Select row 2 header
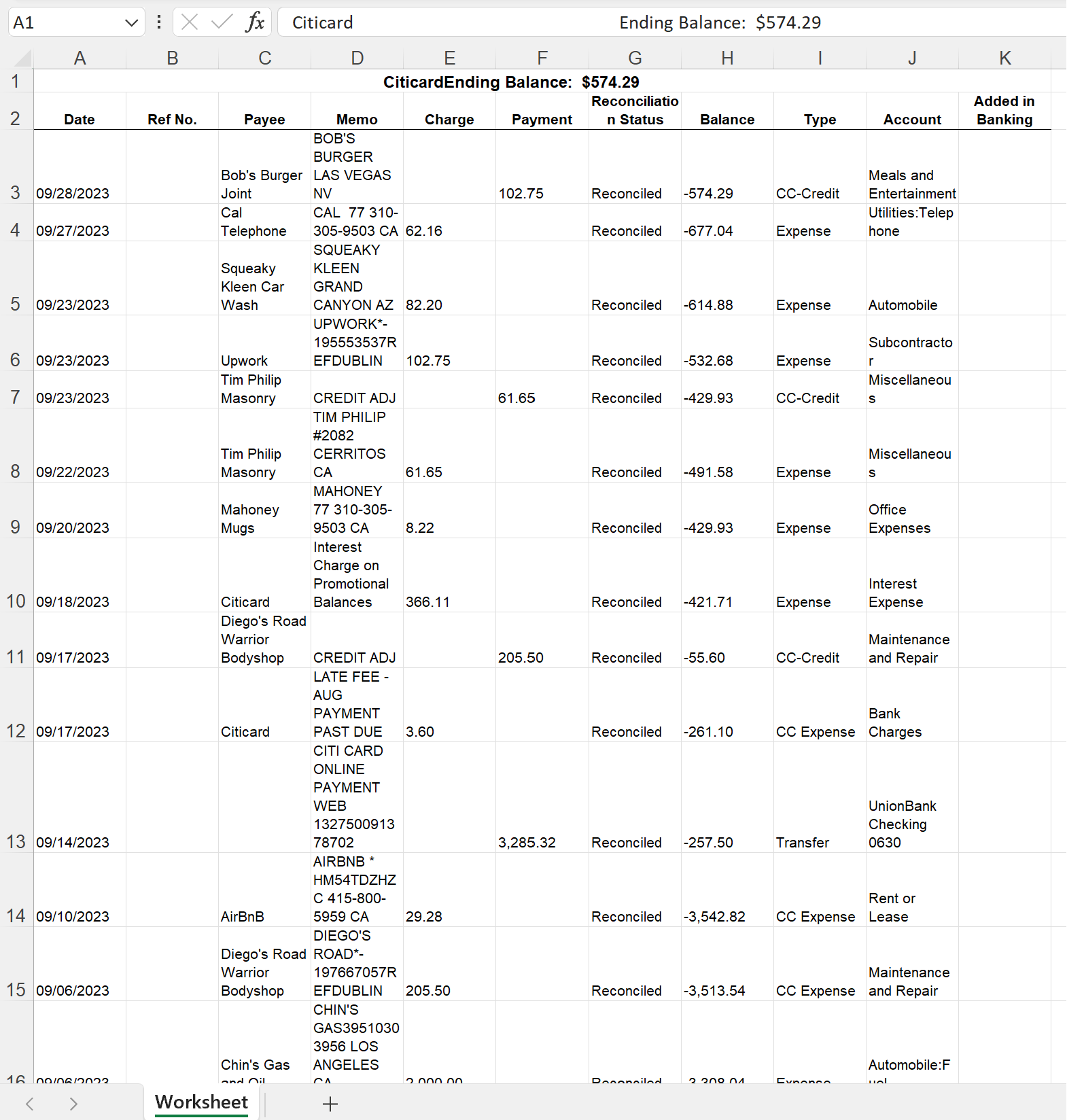This screenshot has height=1120, width=1067. [x=16, y=111]
